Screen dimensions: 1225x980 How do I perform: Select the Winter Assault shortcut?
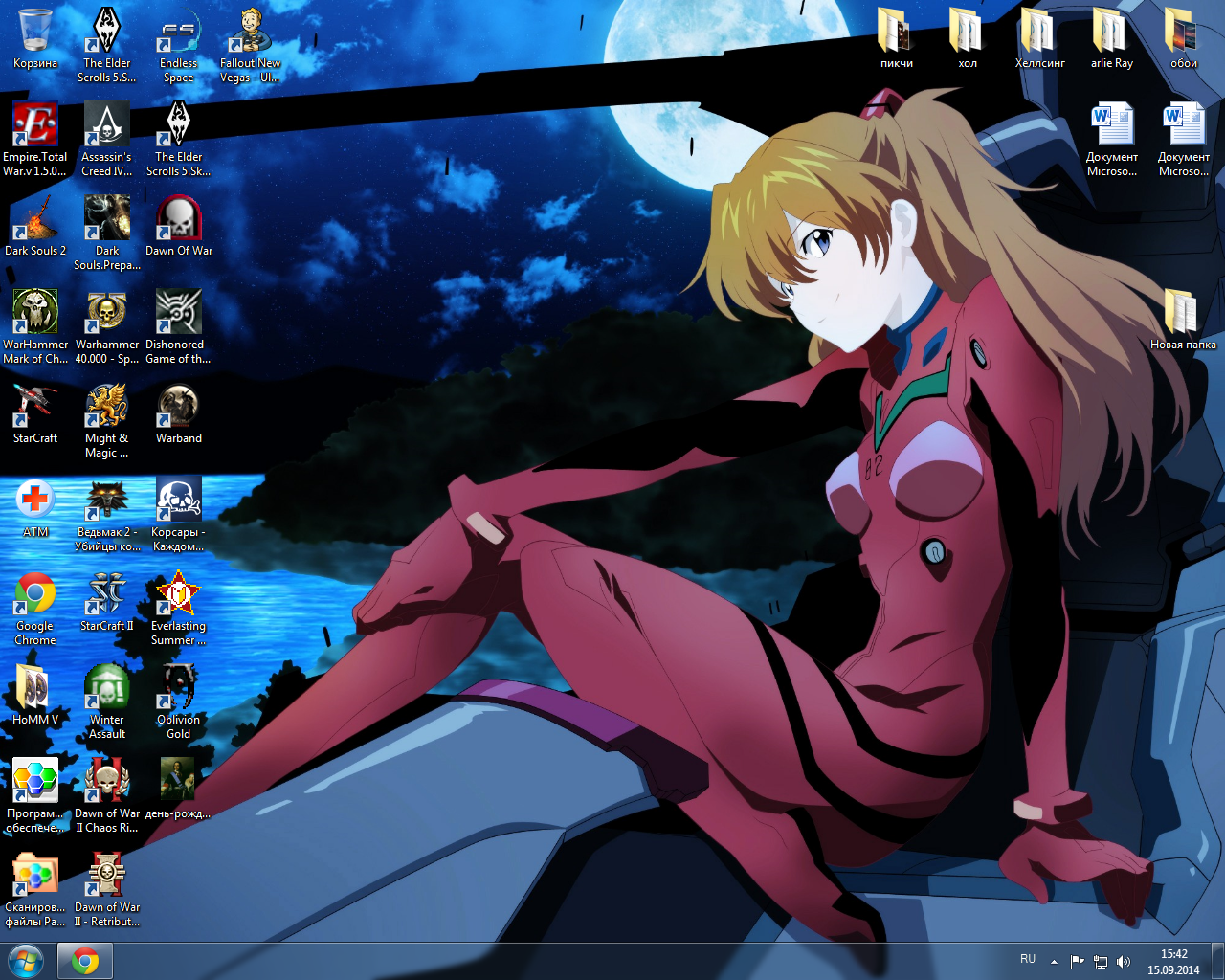pyautogui.click(x=106, y=702)
